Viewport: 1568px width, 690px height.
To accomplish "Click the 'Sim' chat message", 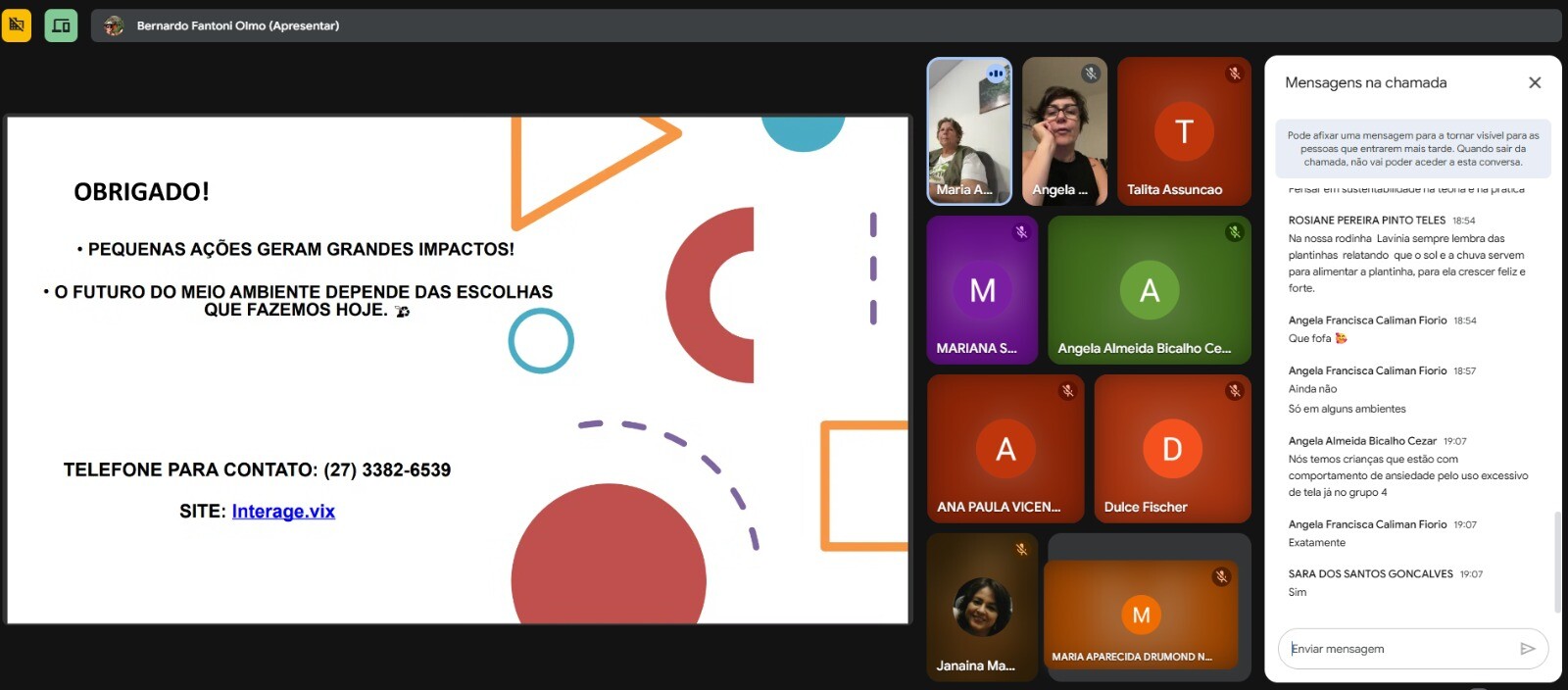I will tap(1297, 592).
